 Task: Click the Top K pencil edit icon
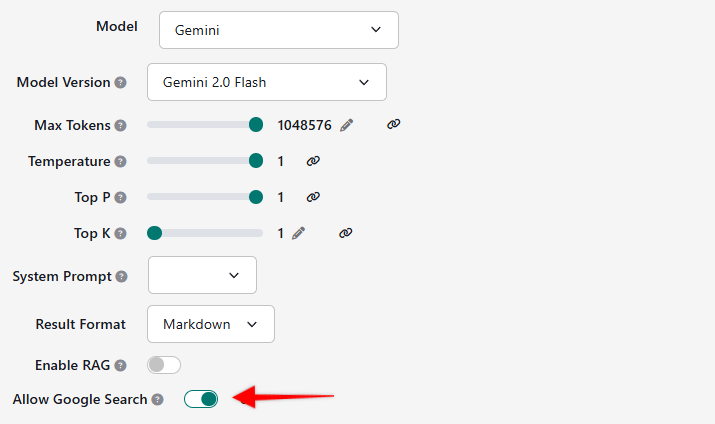tap(298, 233)
